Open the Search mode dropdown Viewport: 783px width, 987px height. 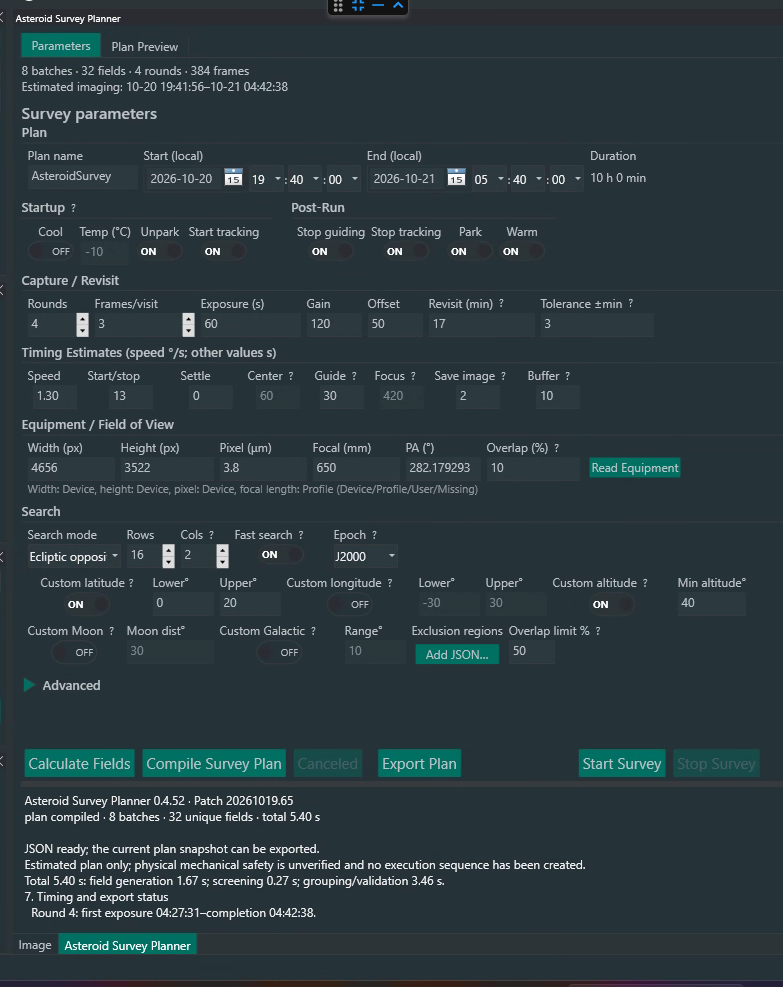74,556
